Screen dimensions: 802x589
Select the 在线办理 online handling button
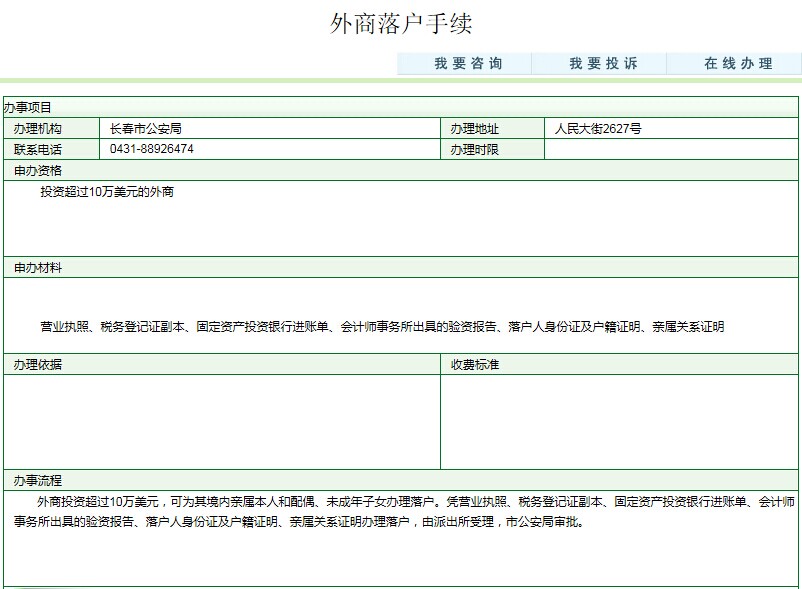pos(734,63)
